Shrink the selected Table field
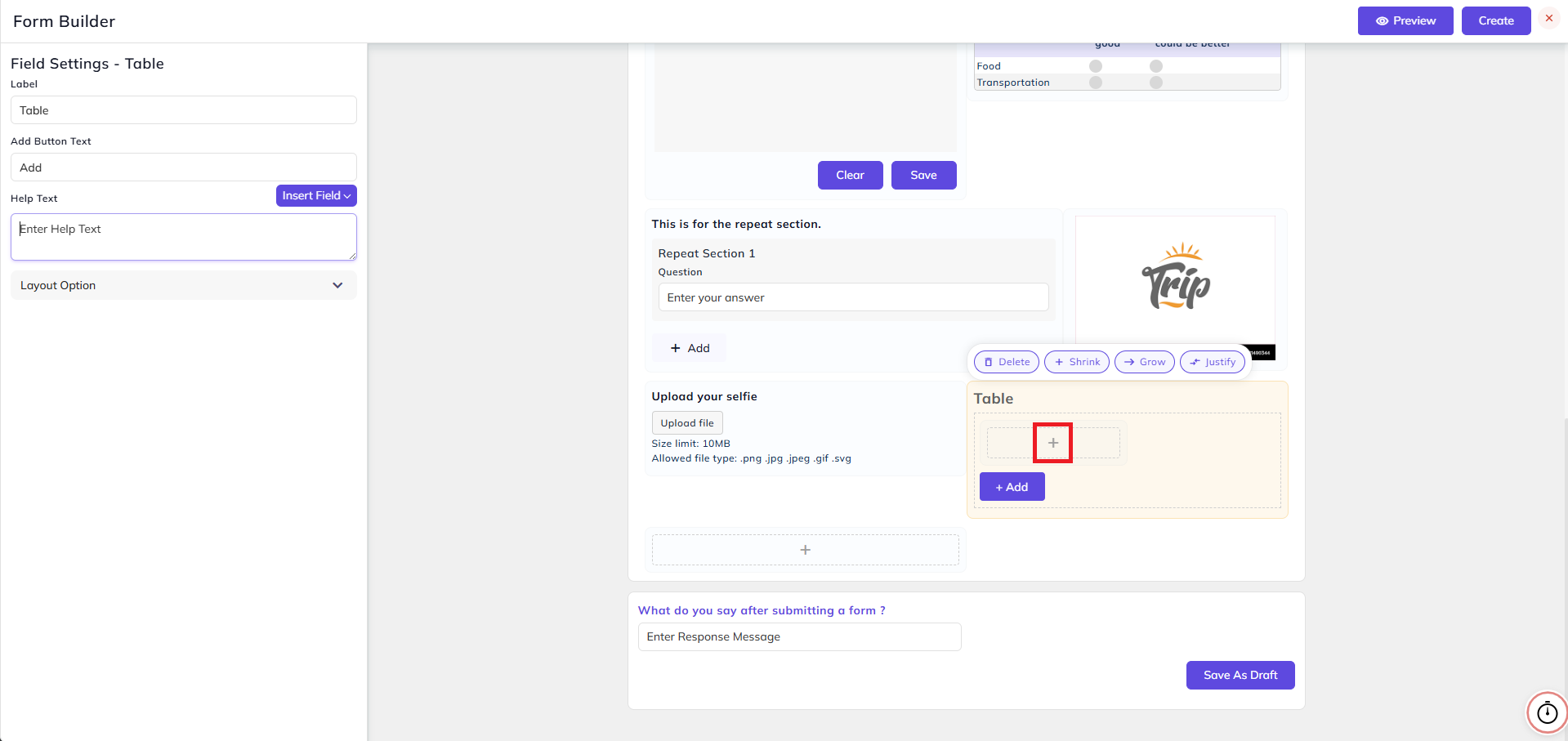The height and width of the screenshot is (741, 1568). [1077, 362]
